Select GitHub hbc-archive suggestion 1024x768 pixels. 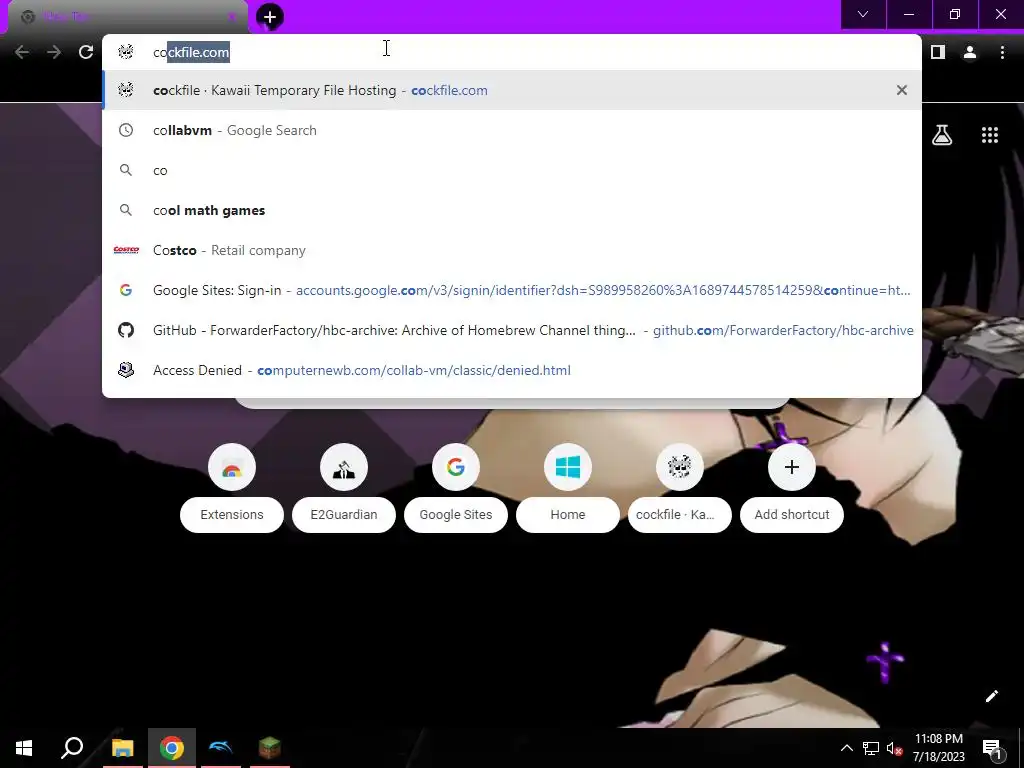(x=512, y=330)
